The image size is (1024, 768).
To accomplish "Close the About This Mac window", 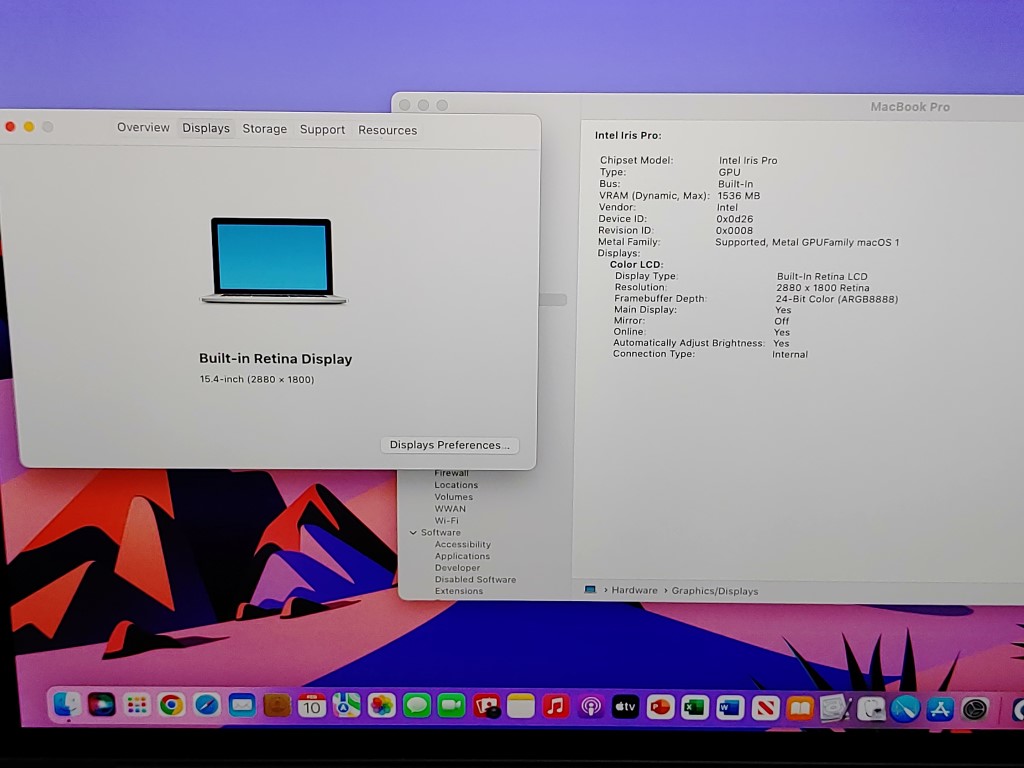I will pos(10,127).
